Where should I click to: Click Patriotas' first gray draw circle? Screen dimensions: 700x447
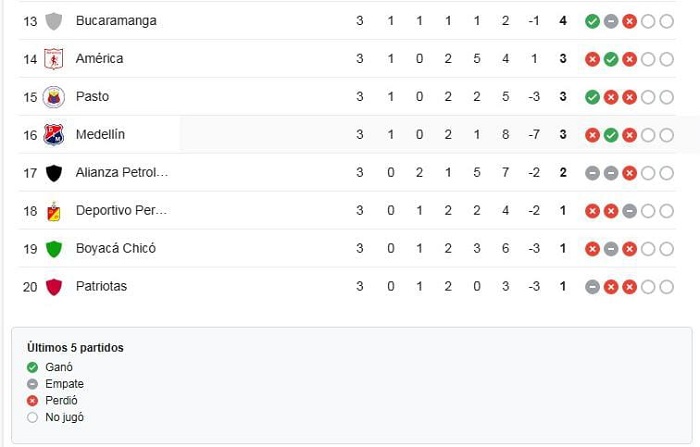pos(592,287)
